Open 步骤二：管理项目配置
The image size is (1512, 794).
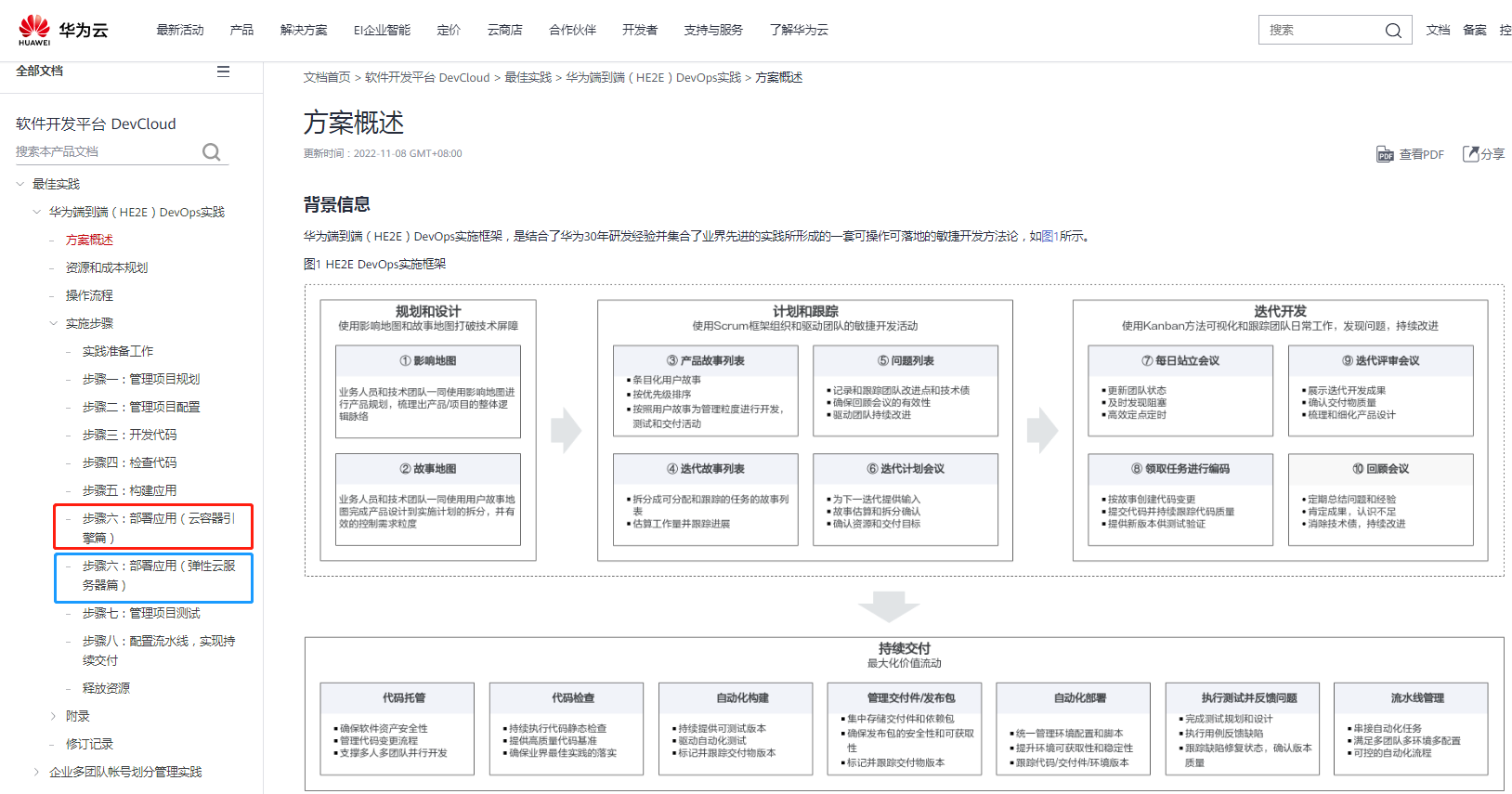[x=141, y=407]
